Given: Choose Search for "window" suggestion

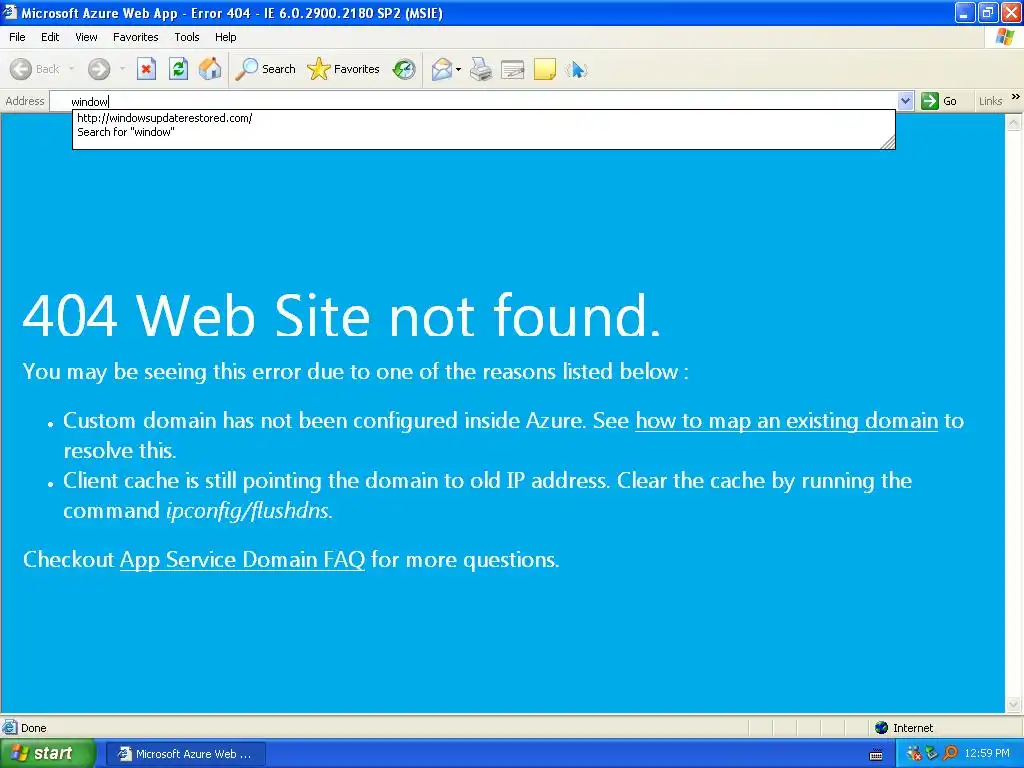Looking at the screenshot, I should click(x=126, y=132).
